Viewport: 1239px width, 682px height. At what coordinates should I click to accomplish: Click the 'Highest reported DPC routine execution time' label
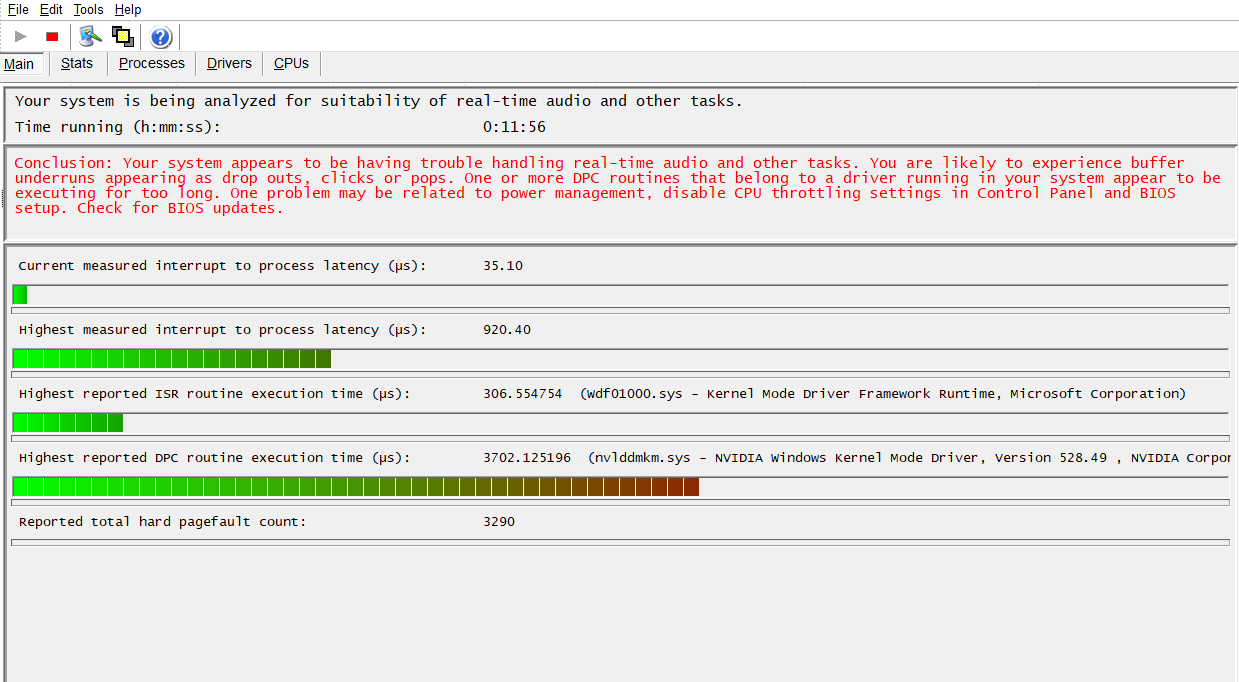coord(214,458)
